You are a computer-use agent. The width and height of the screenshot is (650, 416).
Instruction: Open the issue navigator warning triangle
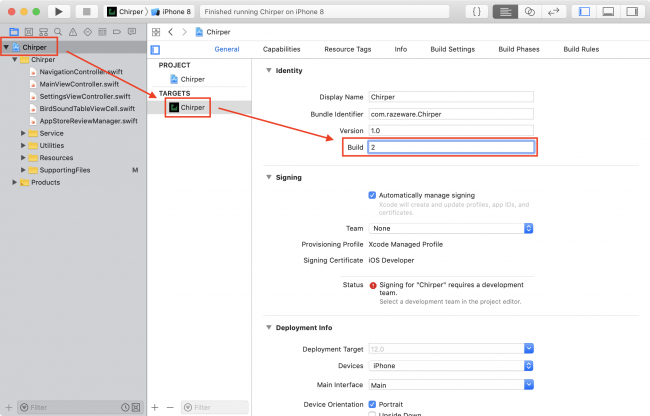pos(73,32)
